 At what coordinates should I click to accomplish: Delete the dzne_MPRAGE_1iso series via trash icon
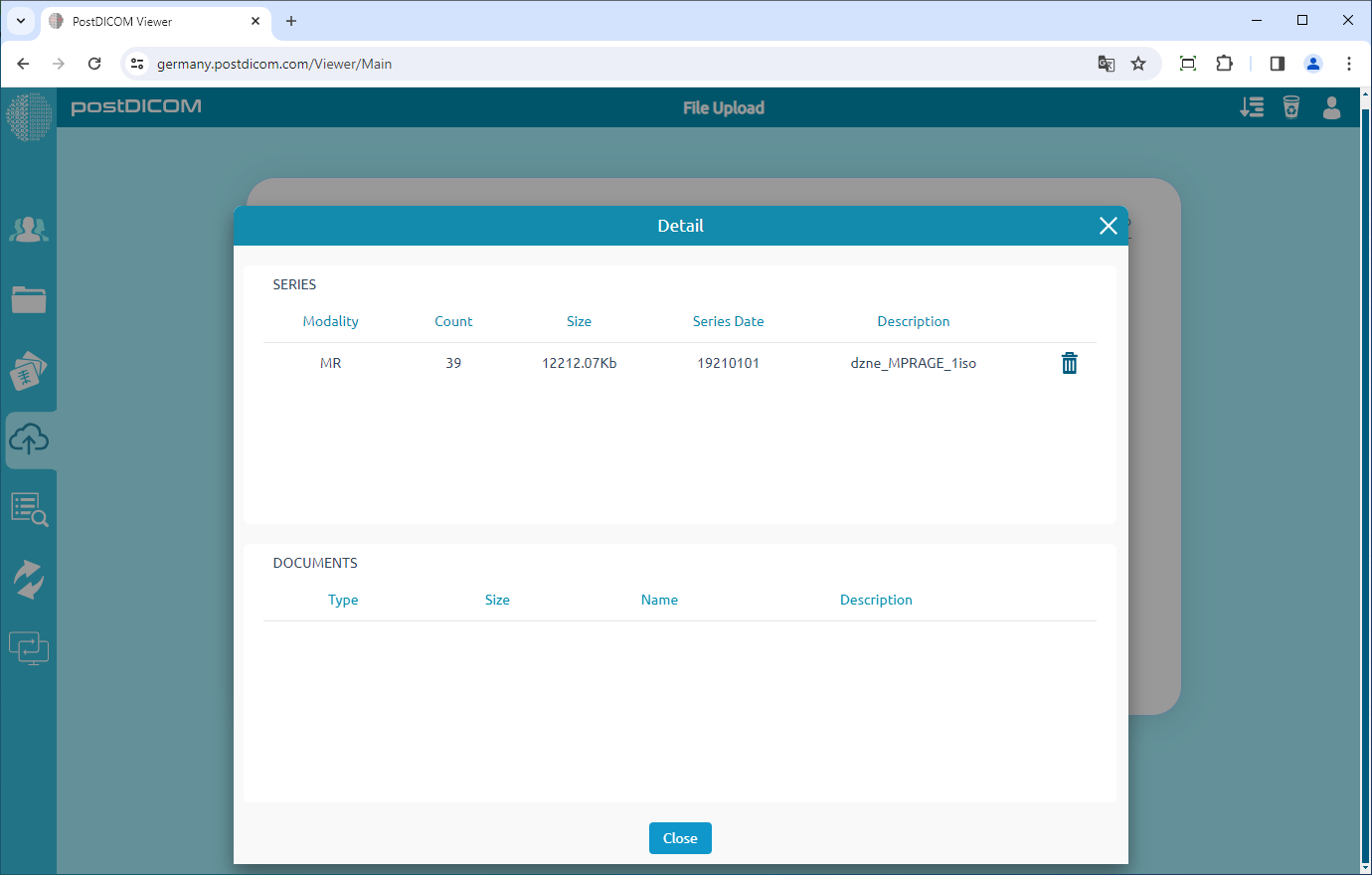pos(1069,363)
